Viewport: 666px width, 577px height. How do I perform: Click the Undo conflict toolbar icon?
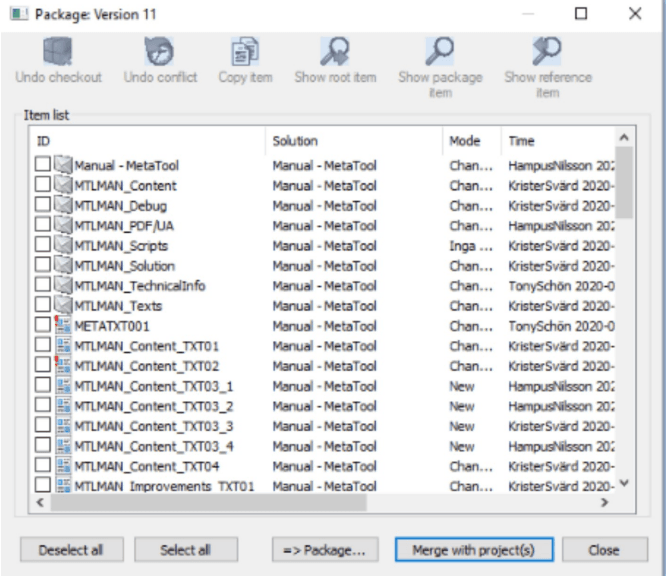pos(160,51)
